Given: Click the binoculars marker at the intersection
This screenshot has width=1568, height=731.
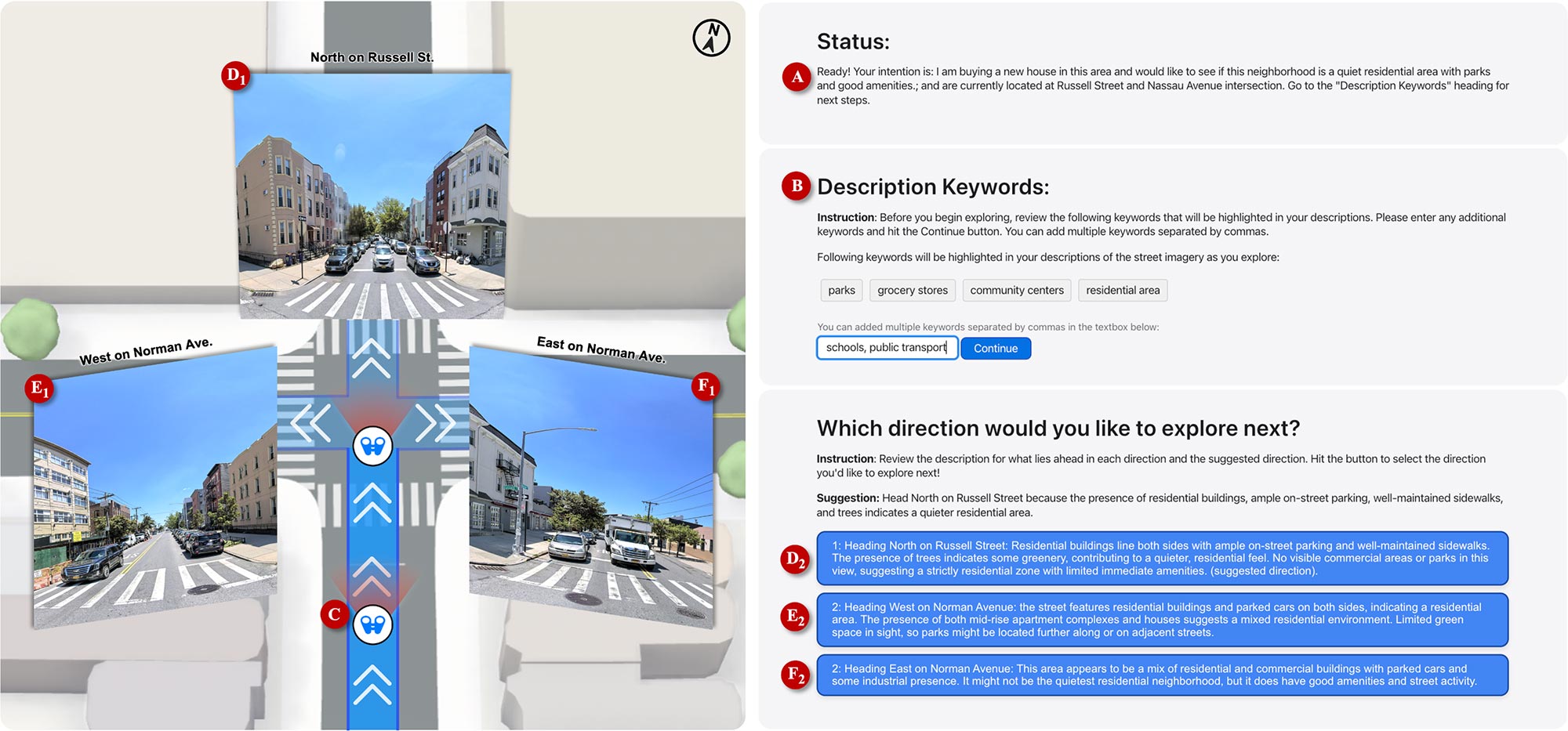Looking at the screenshot, I should tap(372, 446).
